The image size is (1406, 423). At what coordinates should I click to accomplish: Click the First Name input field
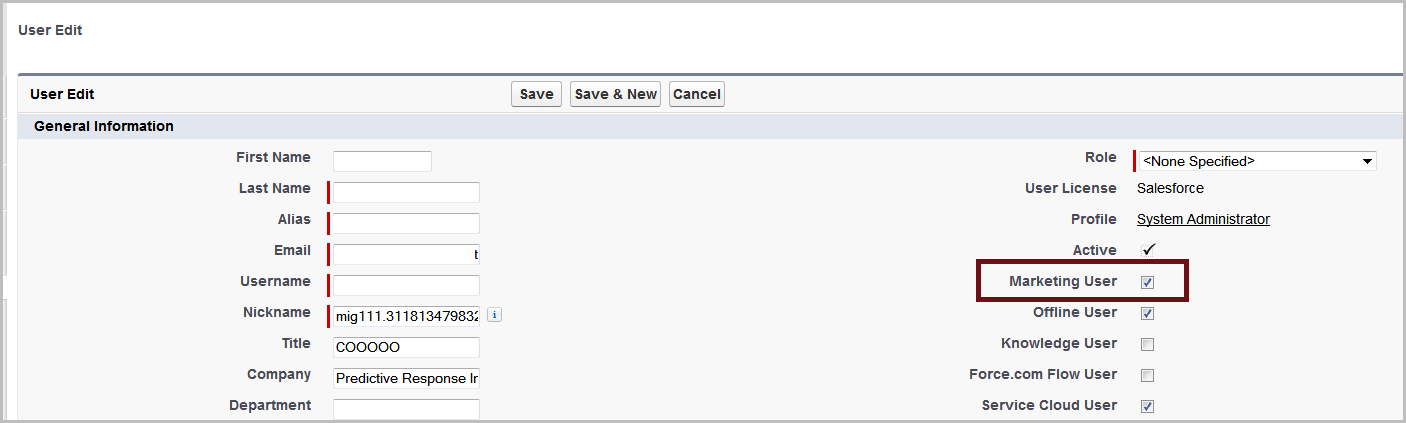point(382,161)
